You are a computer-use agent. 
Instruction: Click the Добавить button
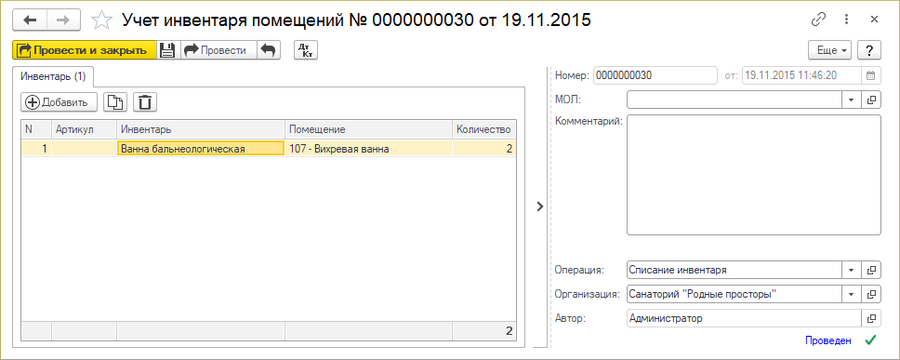click(x=60, y=103)
